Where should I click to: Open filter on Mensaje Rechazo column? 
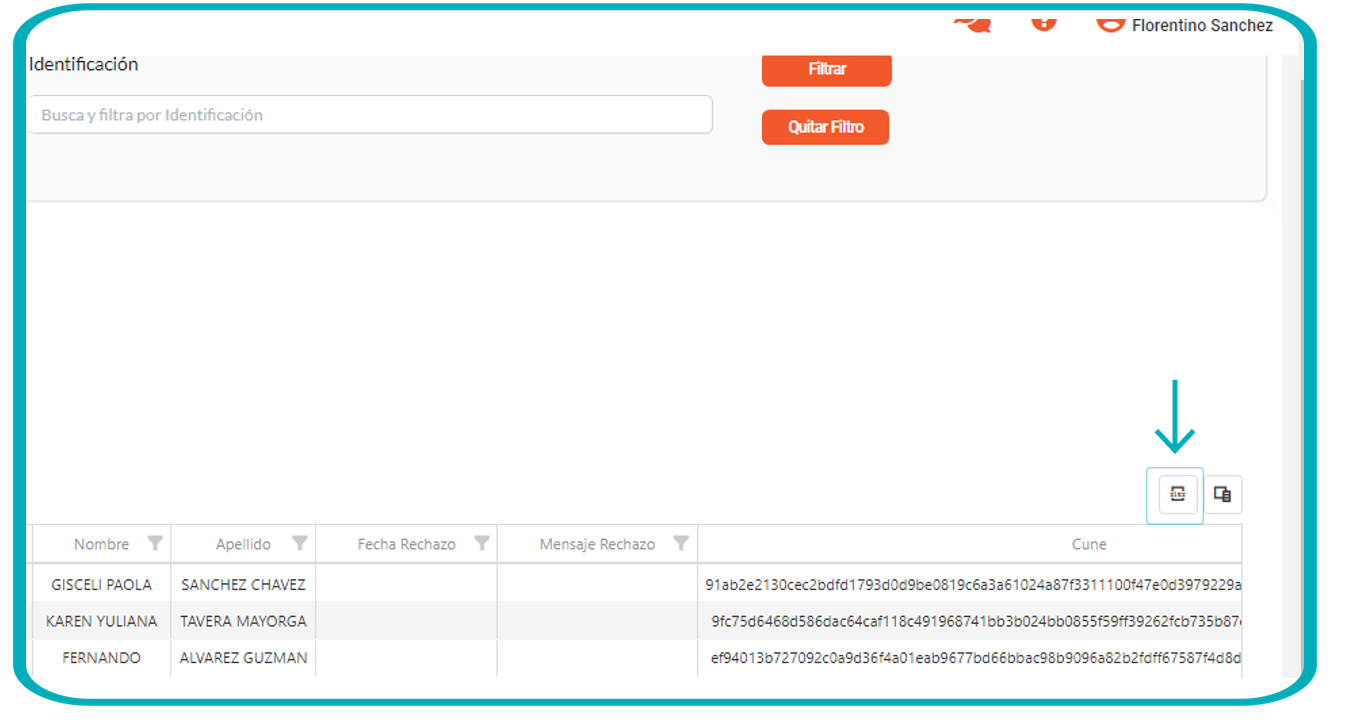(x=681, y=544)
